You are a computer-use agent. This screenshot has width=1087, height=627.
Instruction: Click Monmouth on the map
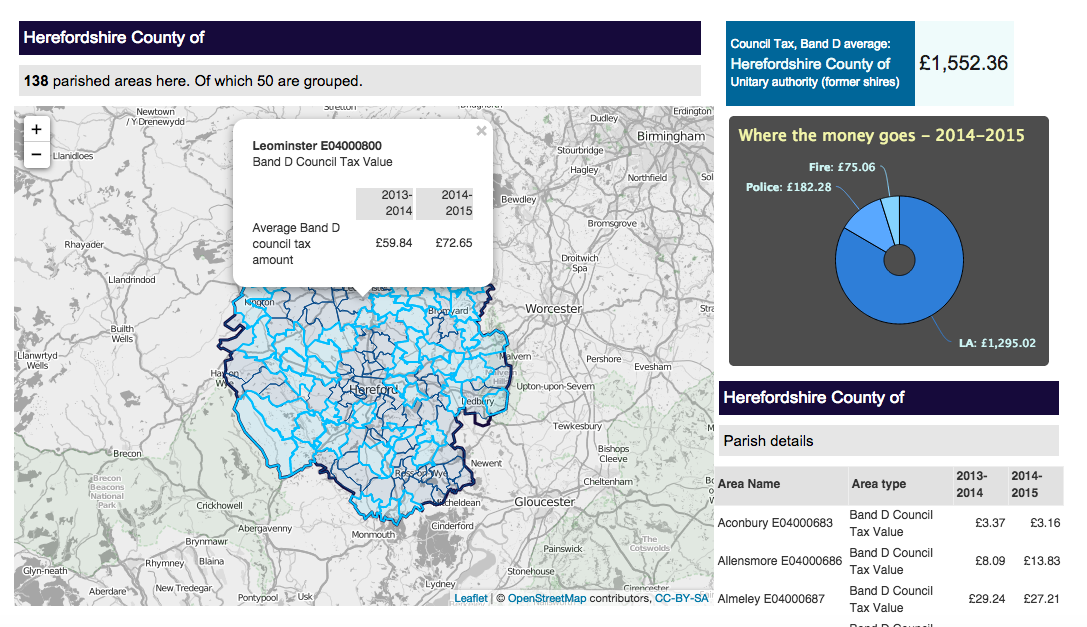(373, 535)
